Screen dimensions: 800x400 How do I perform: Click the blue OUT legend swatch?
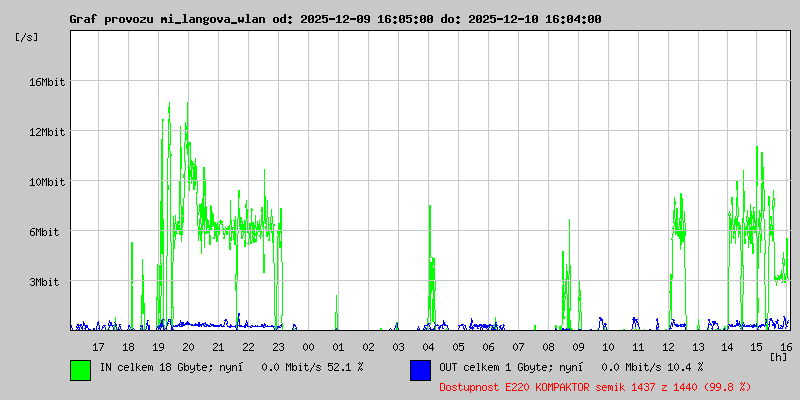click(420, 370)
